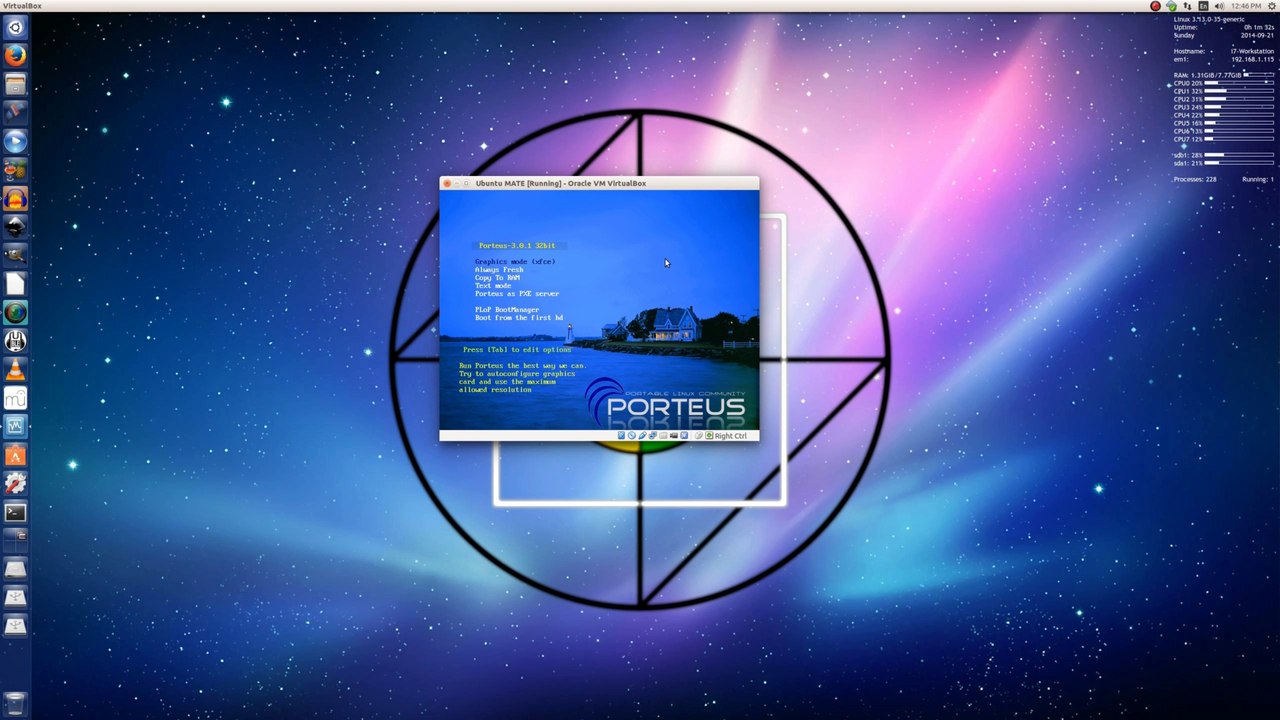Viewport: 1280px width, 720px height.
Task: Close the Ubuntu MATE VirtualBox window
Action: (x=446, y=183)
